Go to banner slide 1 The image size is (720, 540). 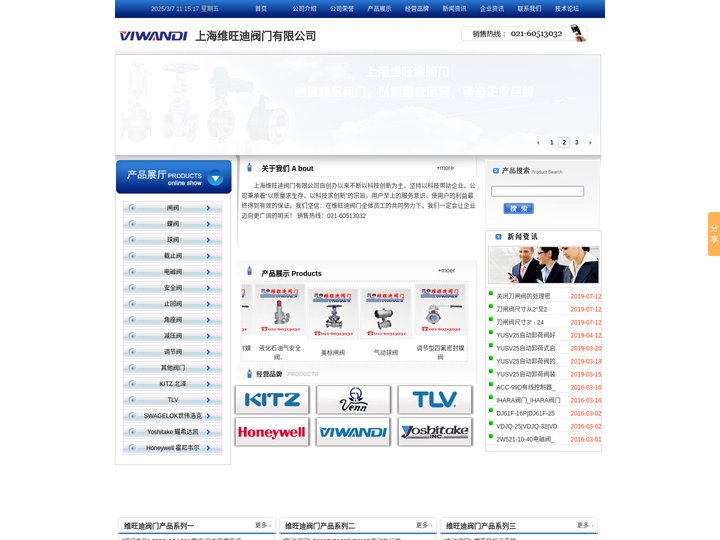click(x=551, y=142)
